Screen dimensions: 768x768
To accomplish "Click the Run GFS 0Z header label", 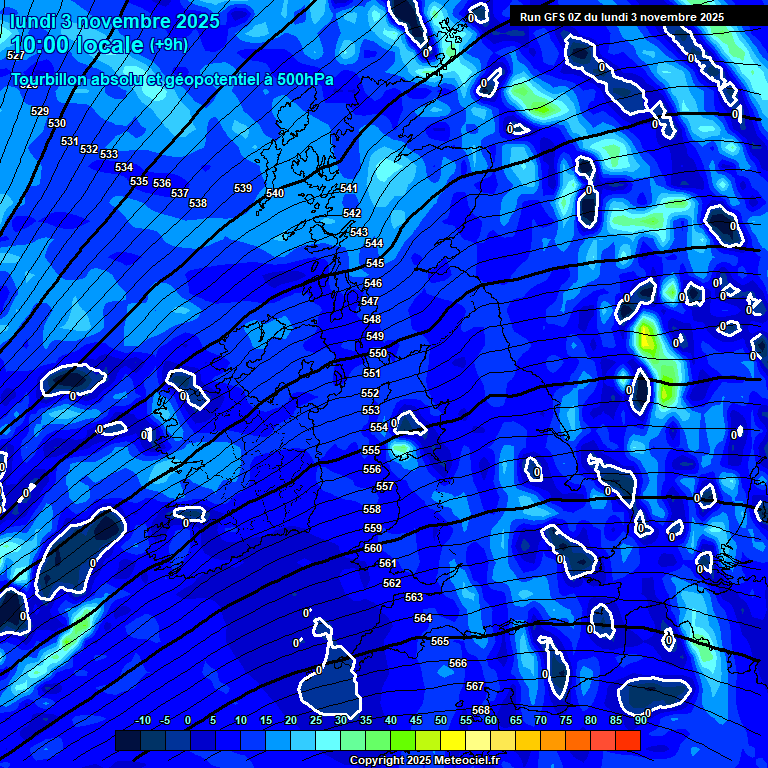I will click(x=622, y=17).
